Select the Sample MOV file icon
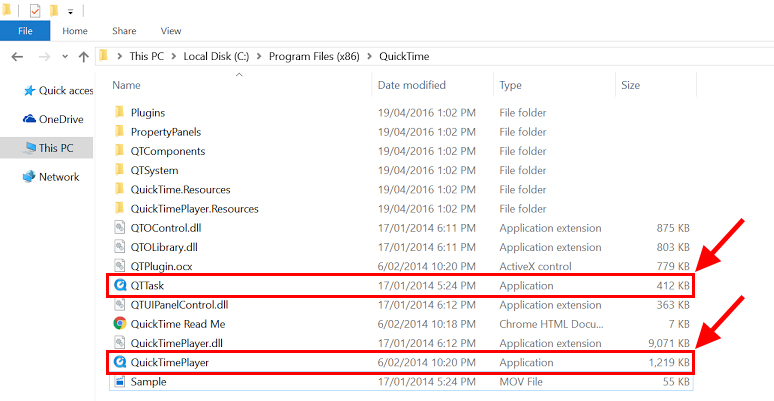The image size is (774, 401). pos(121,382)
